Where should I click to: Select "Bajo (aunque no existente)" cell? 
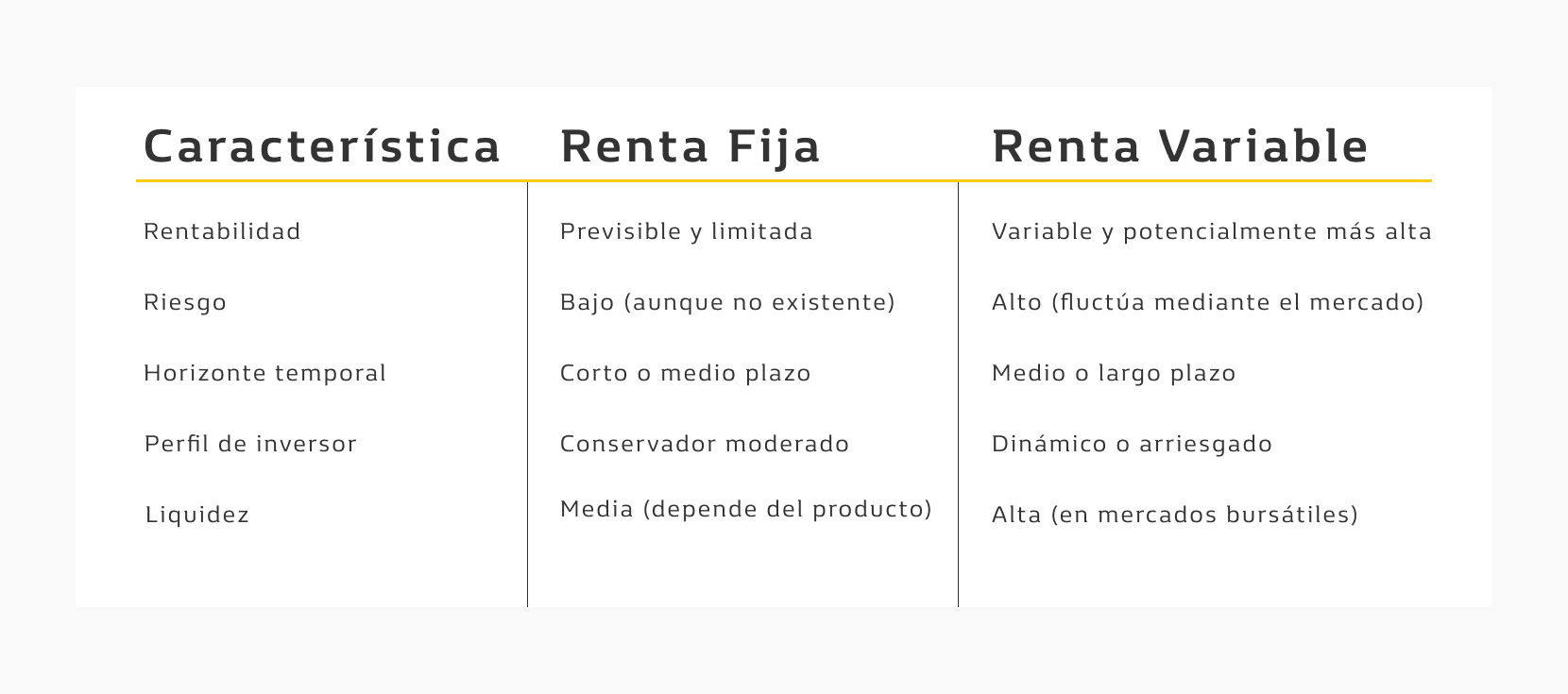pos(727,302)
